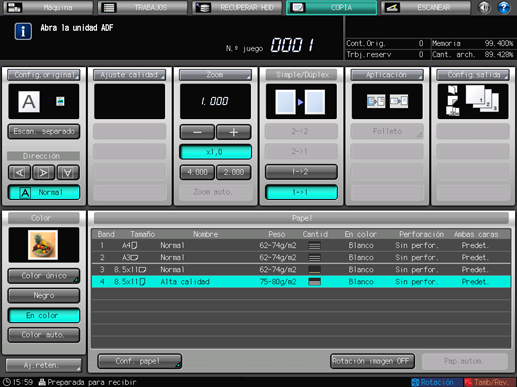
Task: Choose the upside-down direction icon
Action: 68,172
